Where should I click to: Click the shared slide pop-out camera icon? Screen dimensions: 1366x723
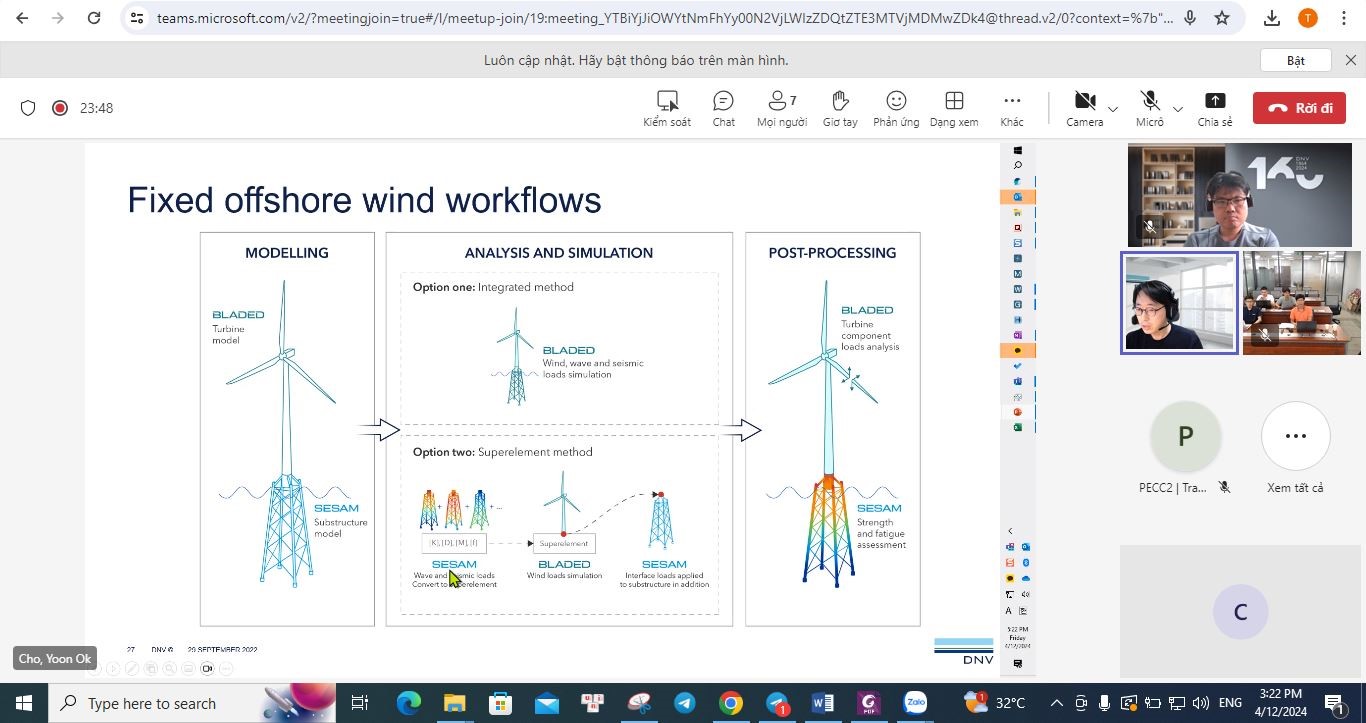coord(207,668)
